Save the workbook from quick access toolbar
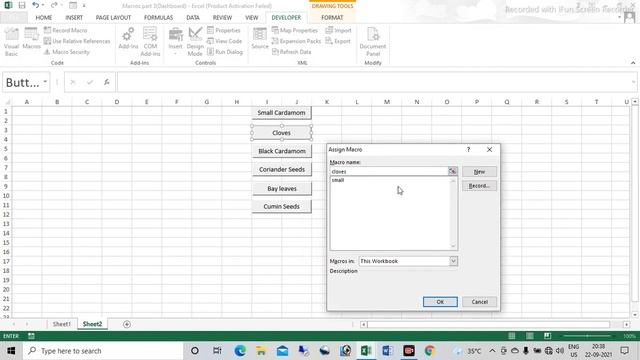 click(x=22, y=5)
